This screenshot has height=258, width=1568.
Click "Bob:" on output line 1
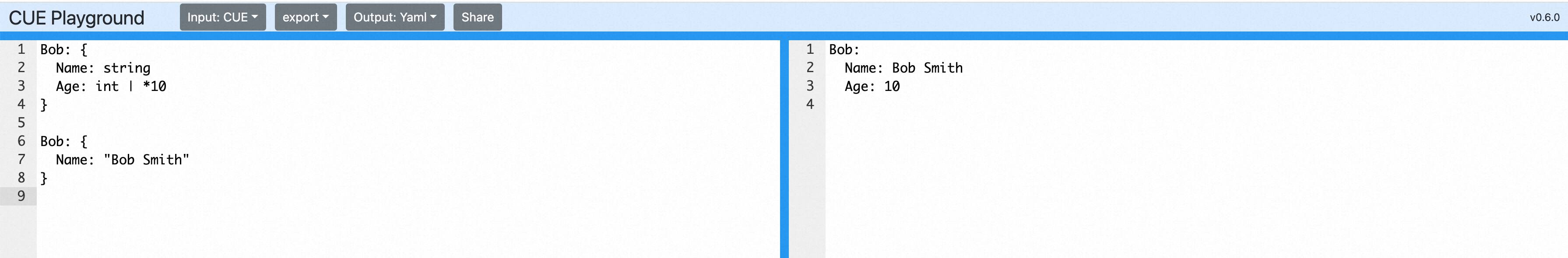pos(844,49)
